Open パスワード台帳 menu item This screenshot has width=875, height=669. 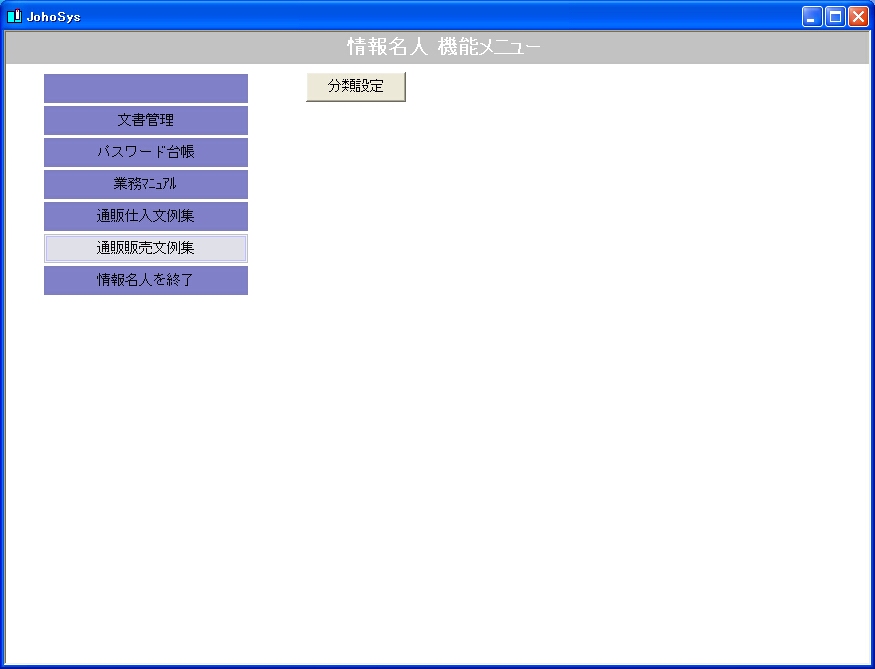click(146, 152)
